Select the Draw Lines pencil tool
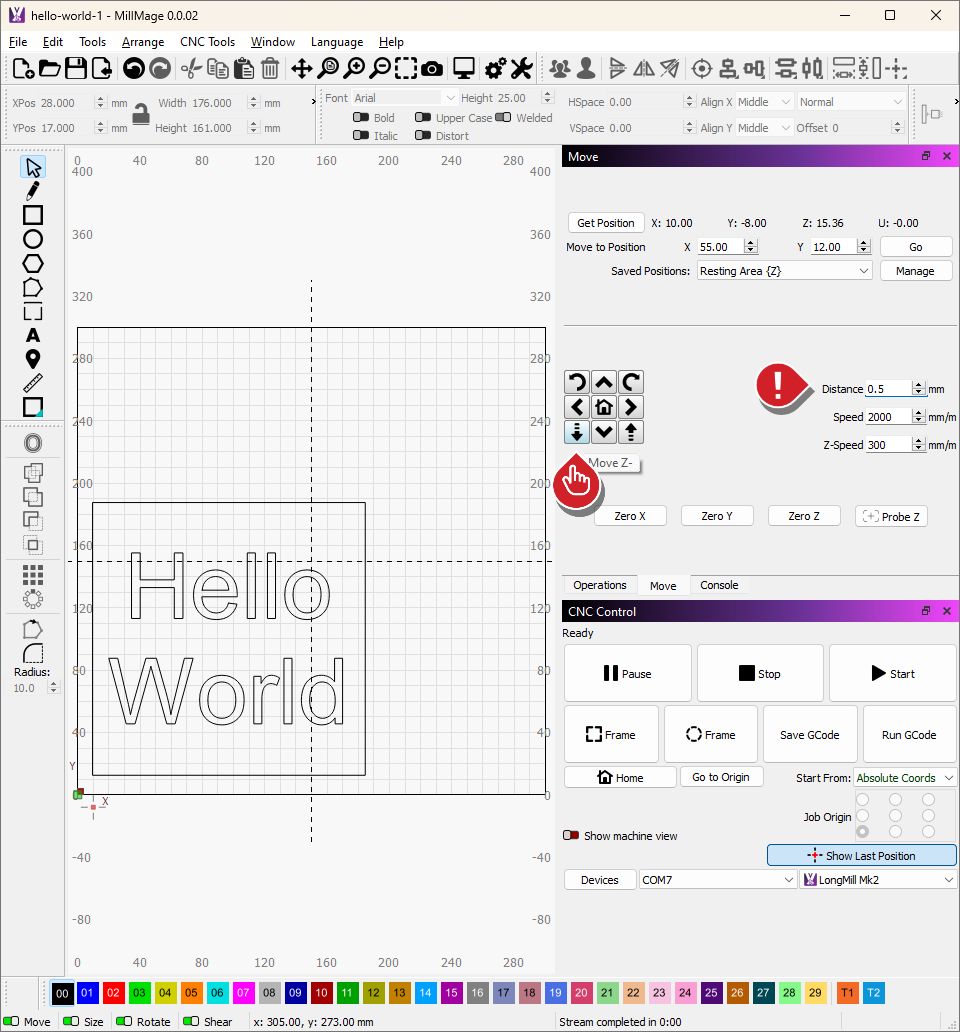This screenshot has height=1032, width=960. point(33,191)
